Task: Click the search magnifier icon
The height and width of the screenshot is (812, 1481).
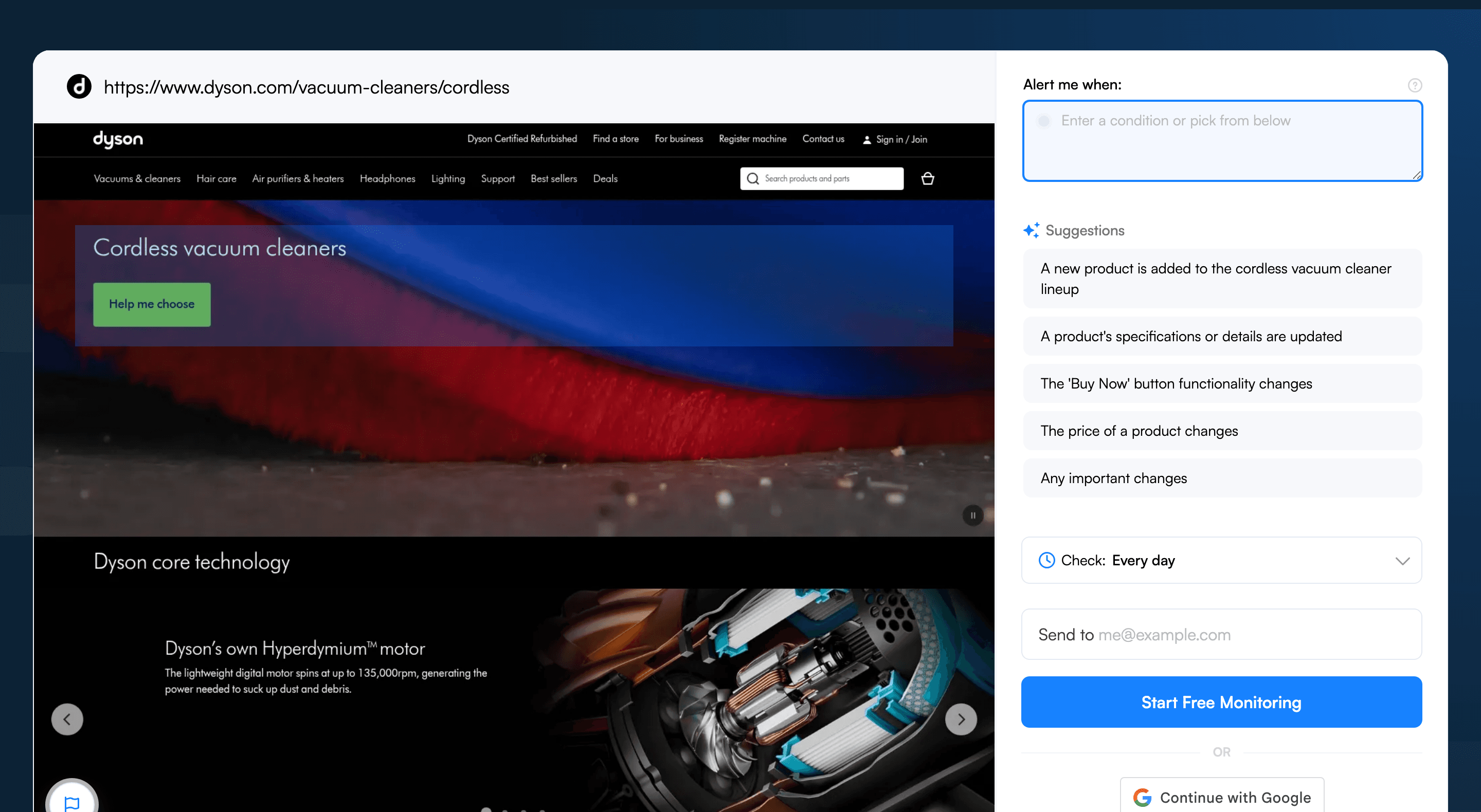Action: tap(752, 179)
